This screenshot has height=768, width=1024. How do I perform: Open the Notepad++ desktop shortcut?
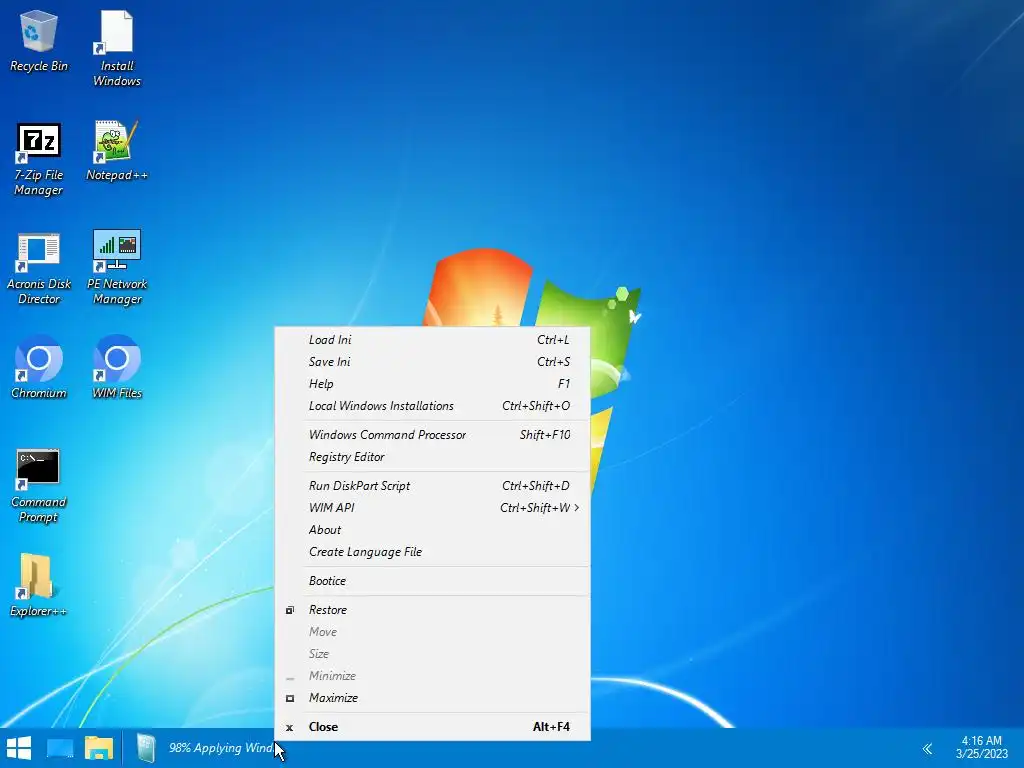117,151
